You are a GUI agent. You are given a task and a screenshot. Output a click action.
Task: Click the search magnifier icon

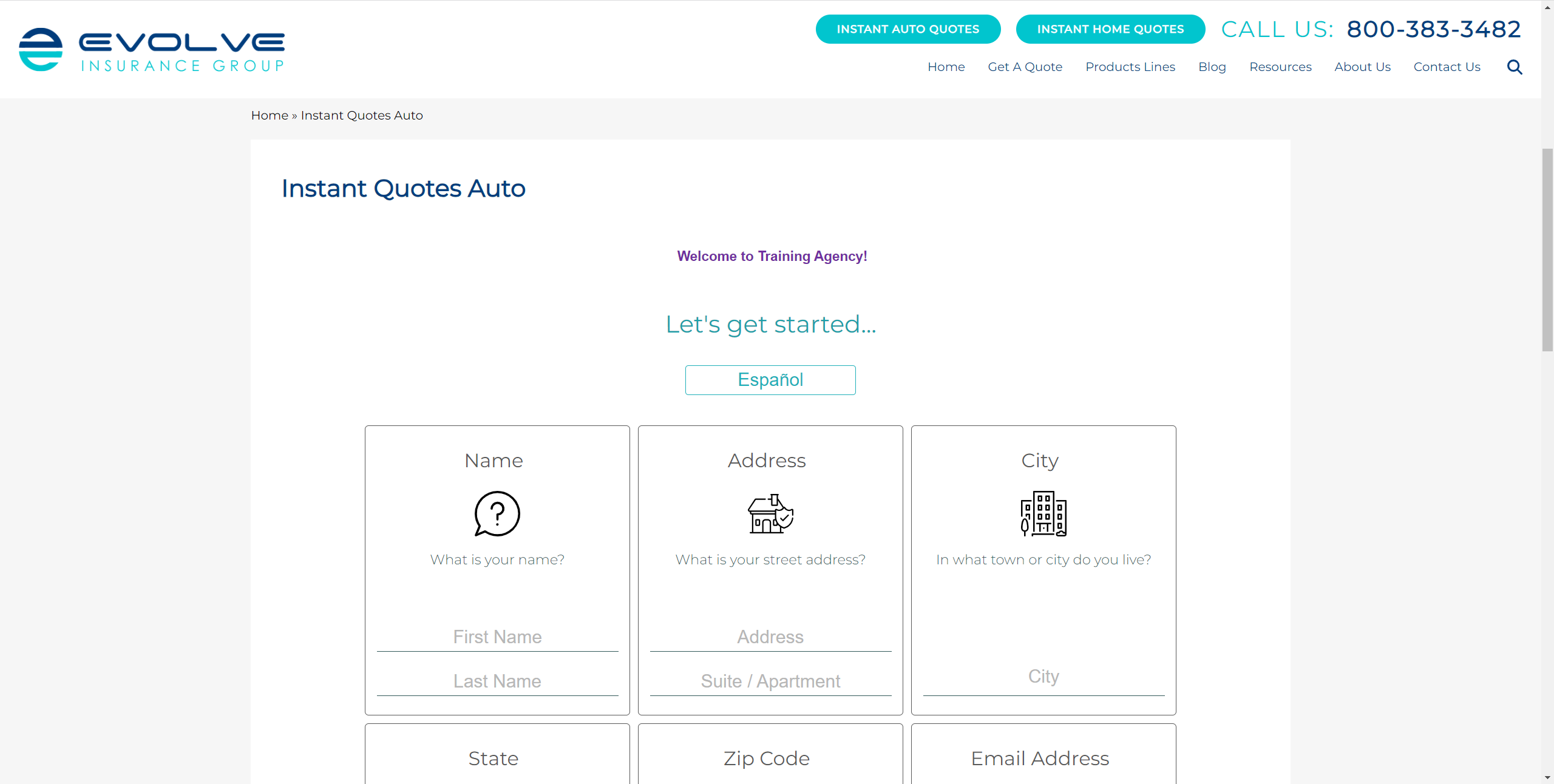pyautogui.click(x=1515, y=67)
